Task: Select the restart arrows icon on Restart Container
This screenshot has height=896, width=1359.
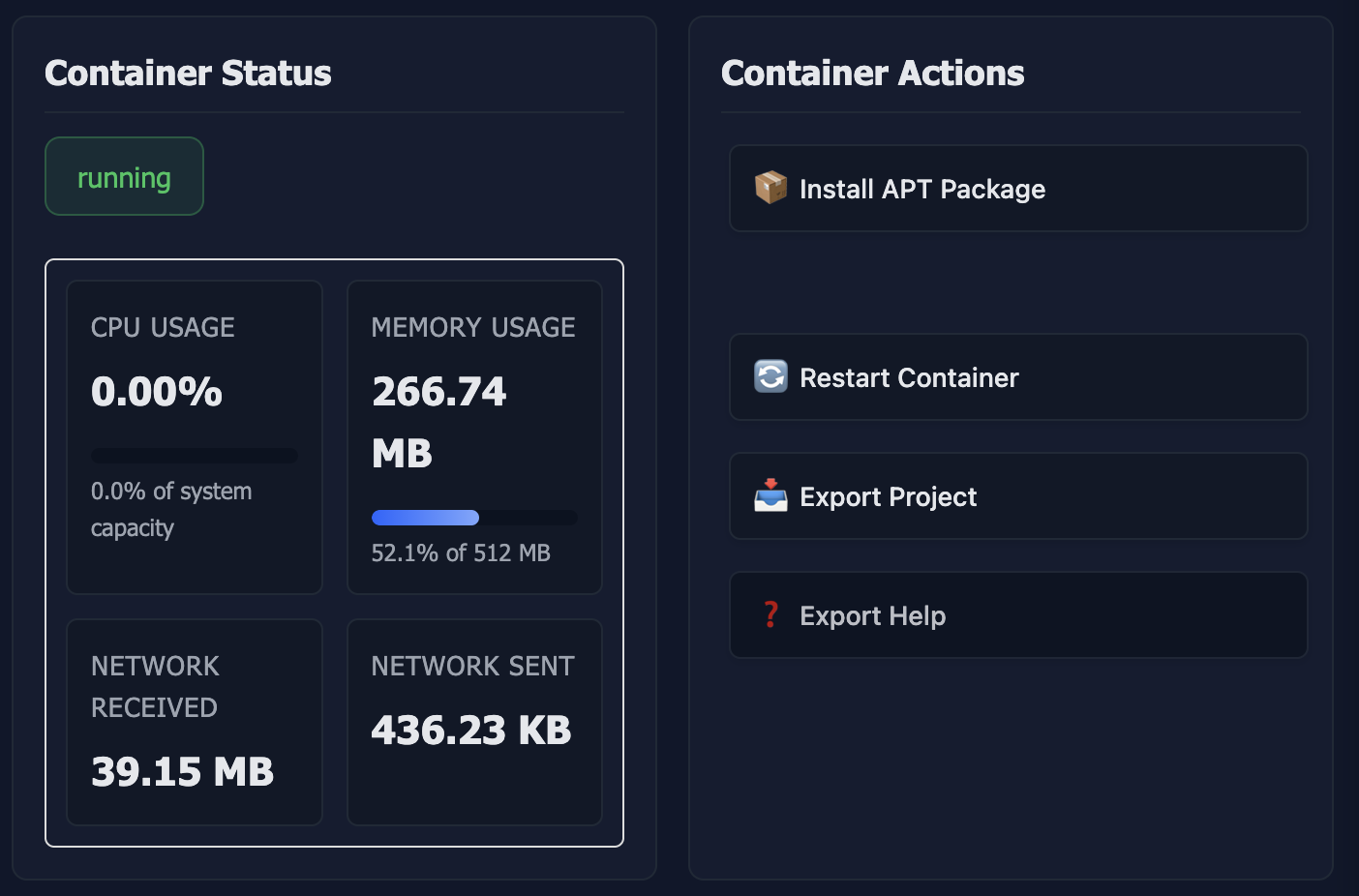Action: point(770,376)
